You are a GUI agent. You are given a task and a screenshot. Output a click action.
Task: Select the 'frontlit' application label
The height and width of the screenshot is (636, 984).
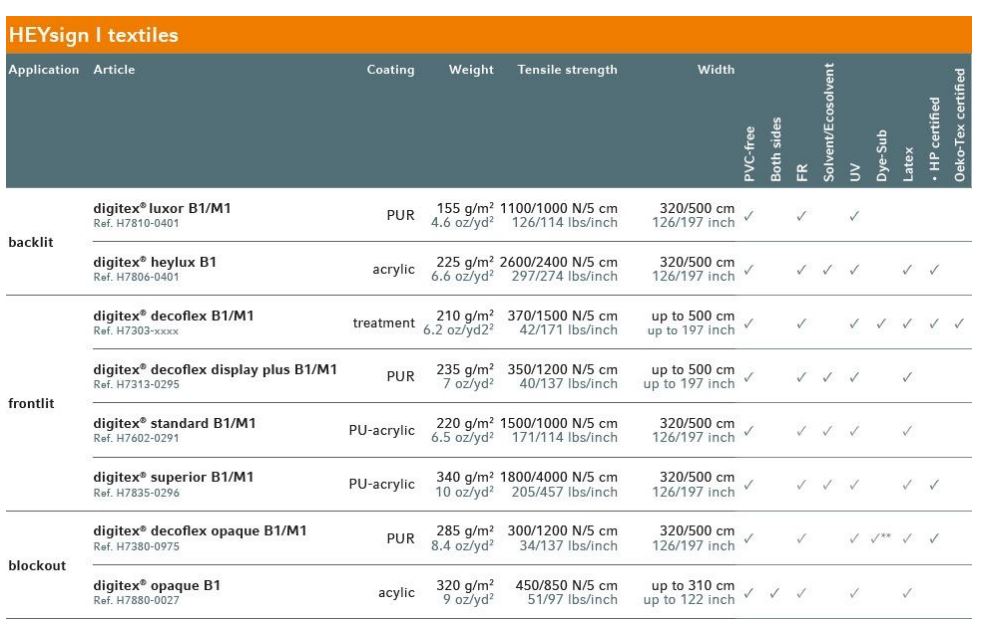click(x=31, y=404)
